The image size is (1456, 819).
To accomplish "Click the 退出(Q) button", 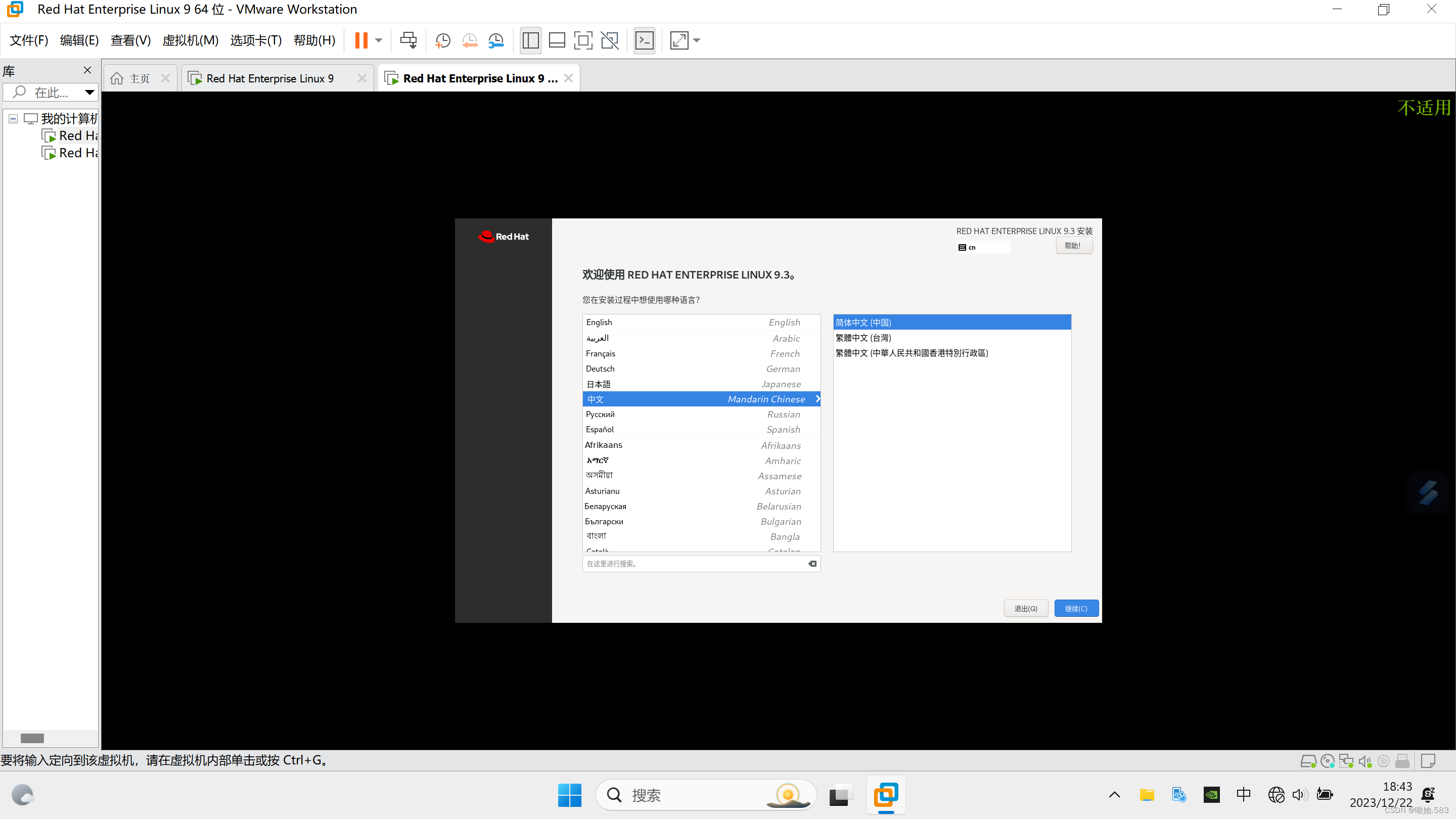I will 1025,608.
